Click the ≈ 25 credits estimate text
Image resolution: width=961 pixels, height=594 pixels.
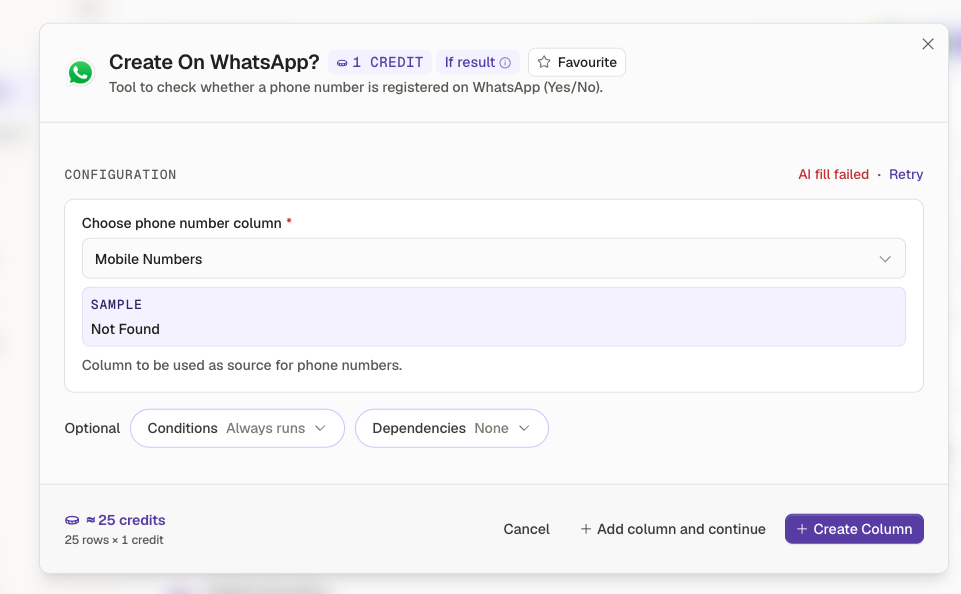click(x=126, y=520)
